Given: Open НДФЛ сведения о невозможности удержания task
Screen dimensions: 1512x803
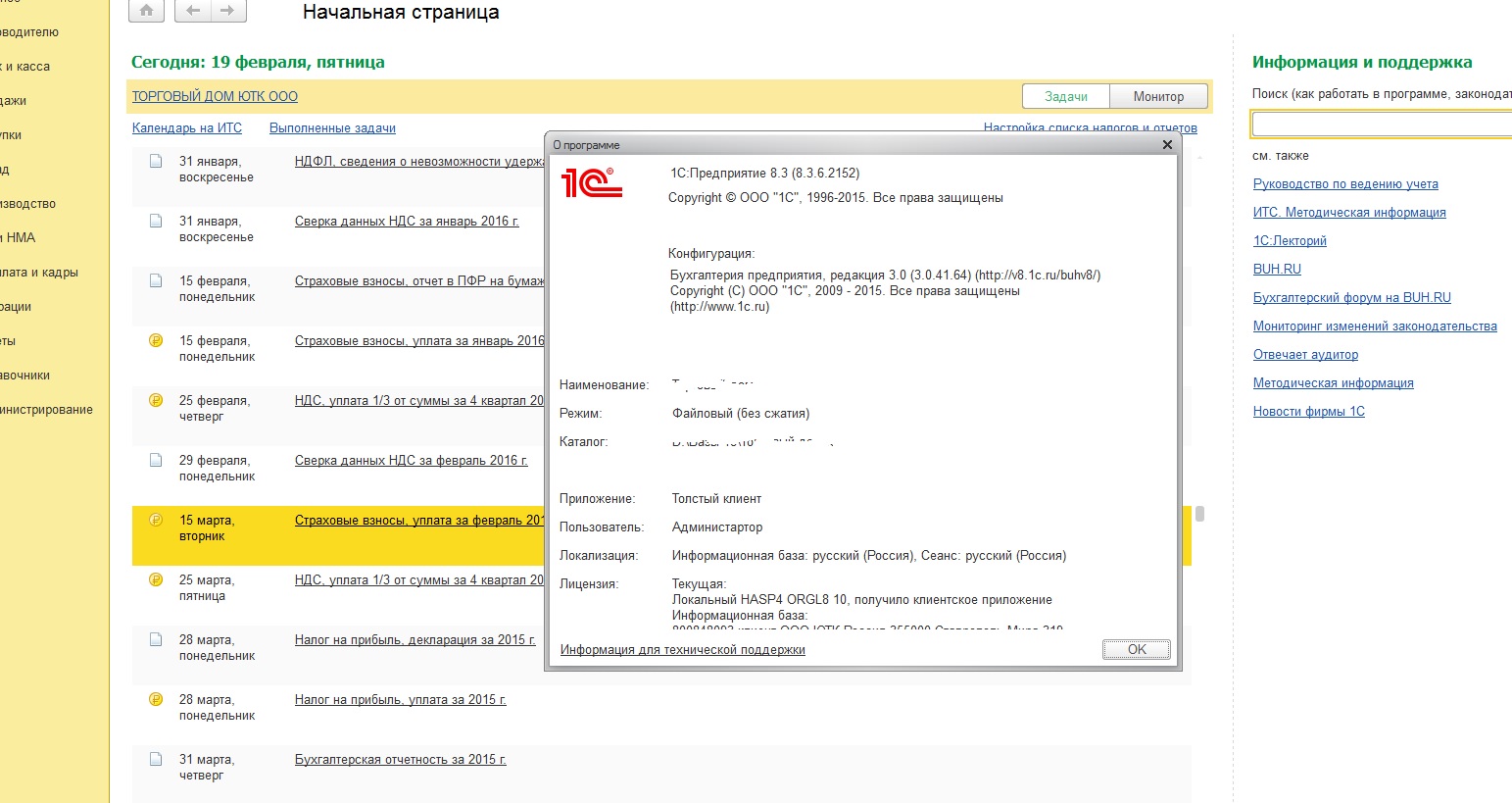Looking at the screenshot, I should 419,161.
